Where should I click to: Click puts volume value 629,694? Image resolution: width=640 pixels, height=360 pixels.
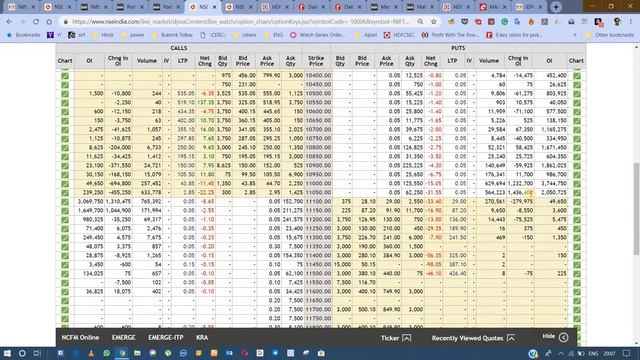coord(494,184)
